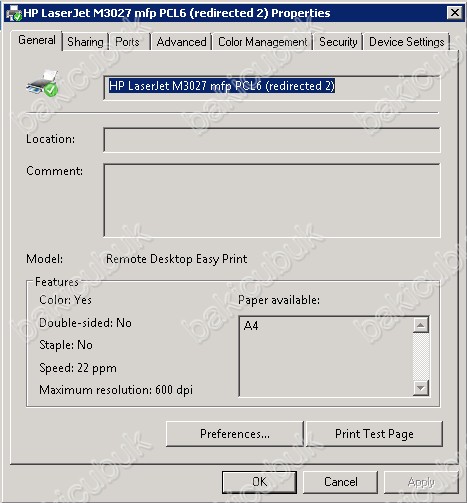Click the printer icon in the title bar
This screenshot has height=503, width=467.
tap(14, 13)
